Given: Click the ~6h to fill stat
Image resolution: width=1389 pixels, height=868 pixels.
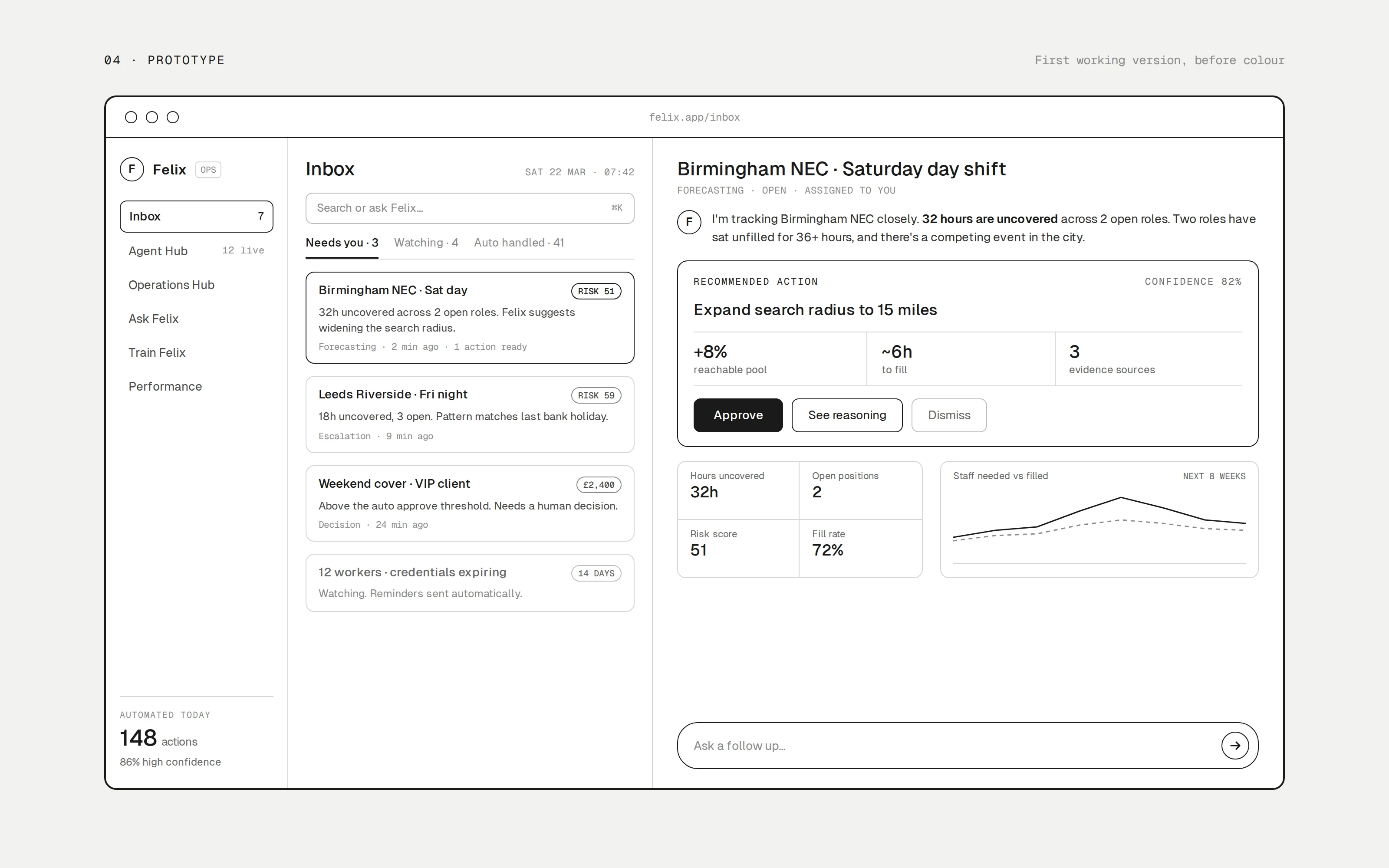Looking at the screenshot, I should (961, 359).
